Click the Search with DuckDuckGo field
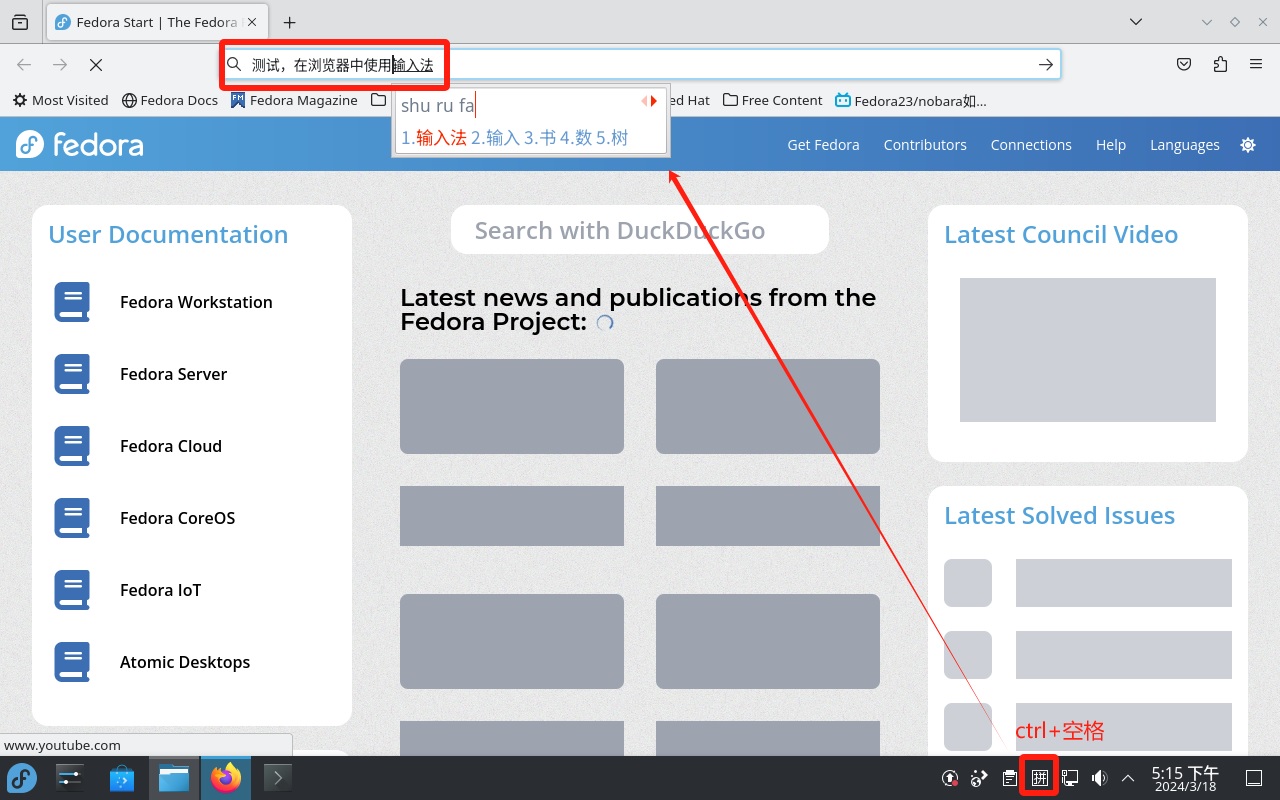The height and width of the screenshot is (800, 1280). tap(640, 231)
